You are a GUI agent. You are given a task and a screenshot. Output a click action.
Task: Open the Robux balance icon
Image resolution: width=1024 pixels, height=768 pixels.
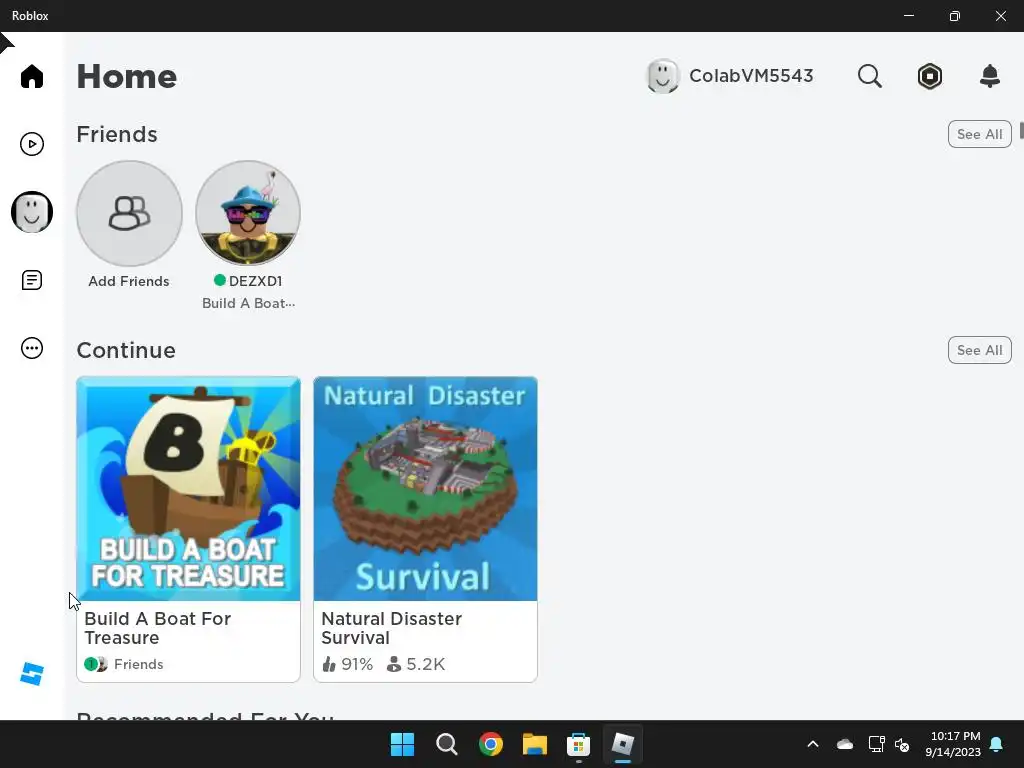929,76
